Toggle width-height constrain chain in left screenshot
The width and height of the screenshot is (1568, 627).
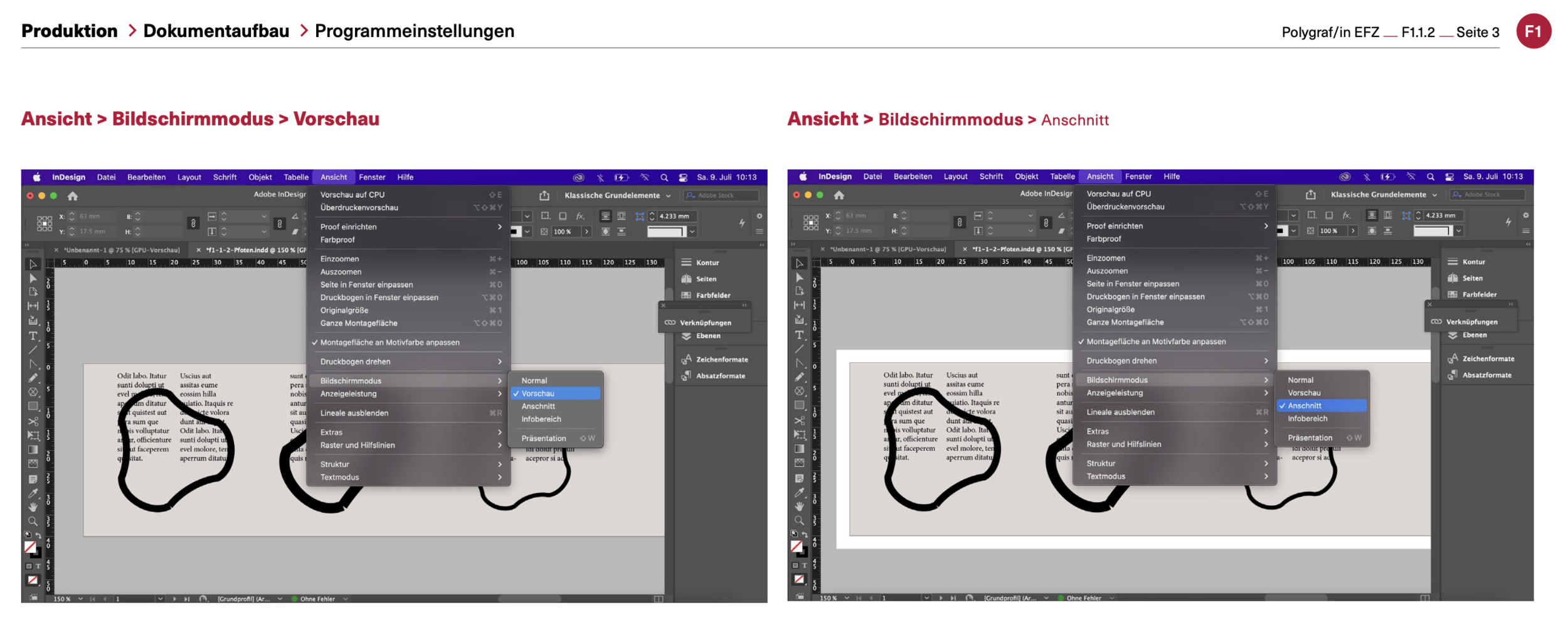[x=193, y=223]
